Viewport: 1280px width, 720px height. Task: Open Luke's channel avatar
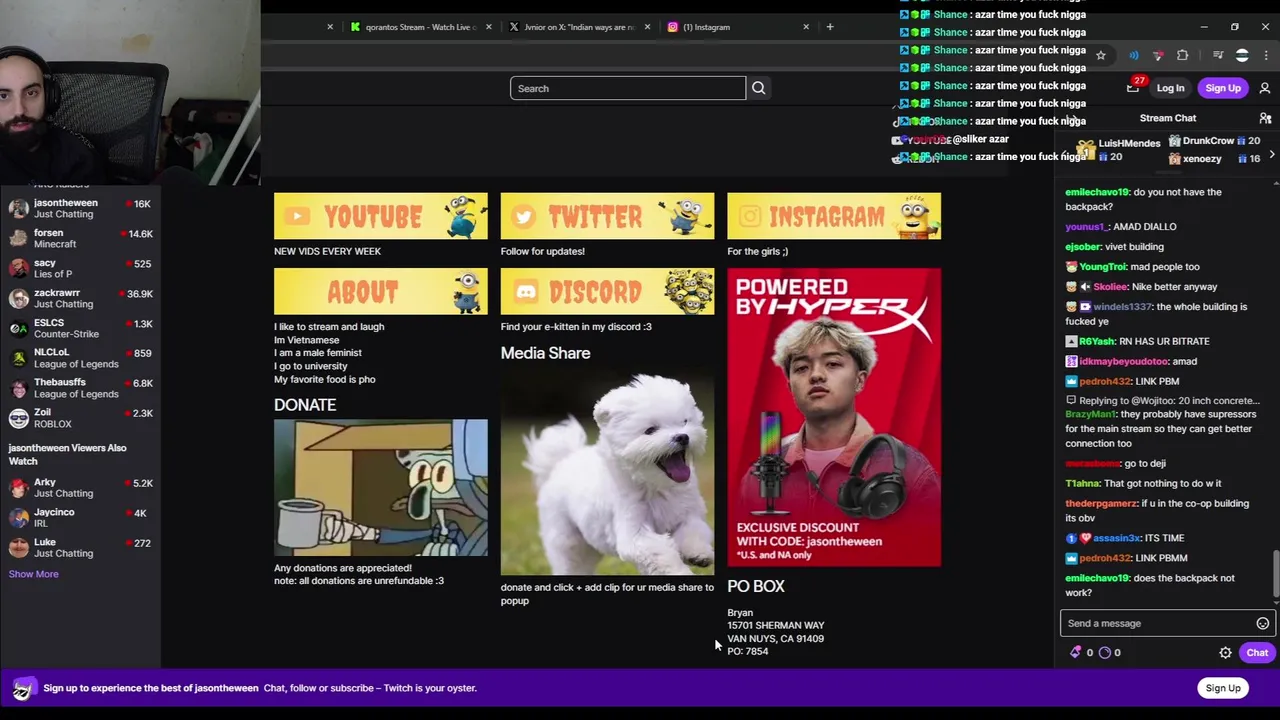tap(18, 548)
